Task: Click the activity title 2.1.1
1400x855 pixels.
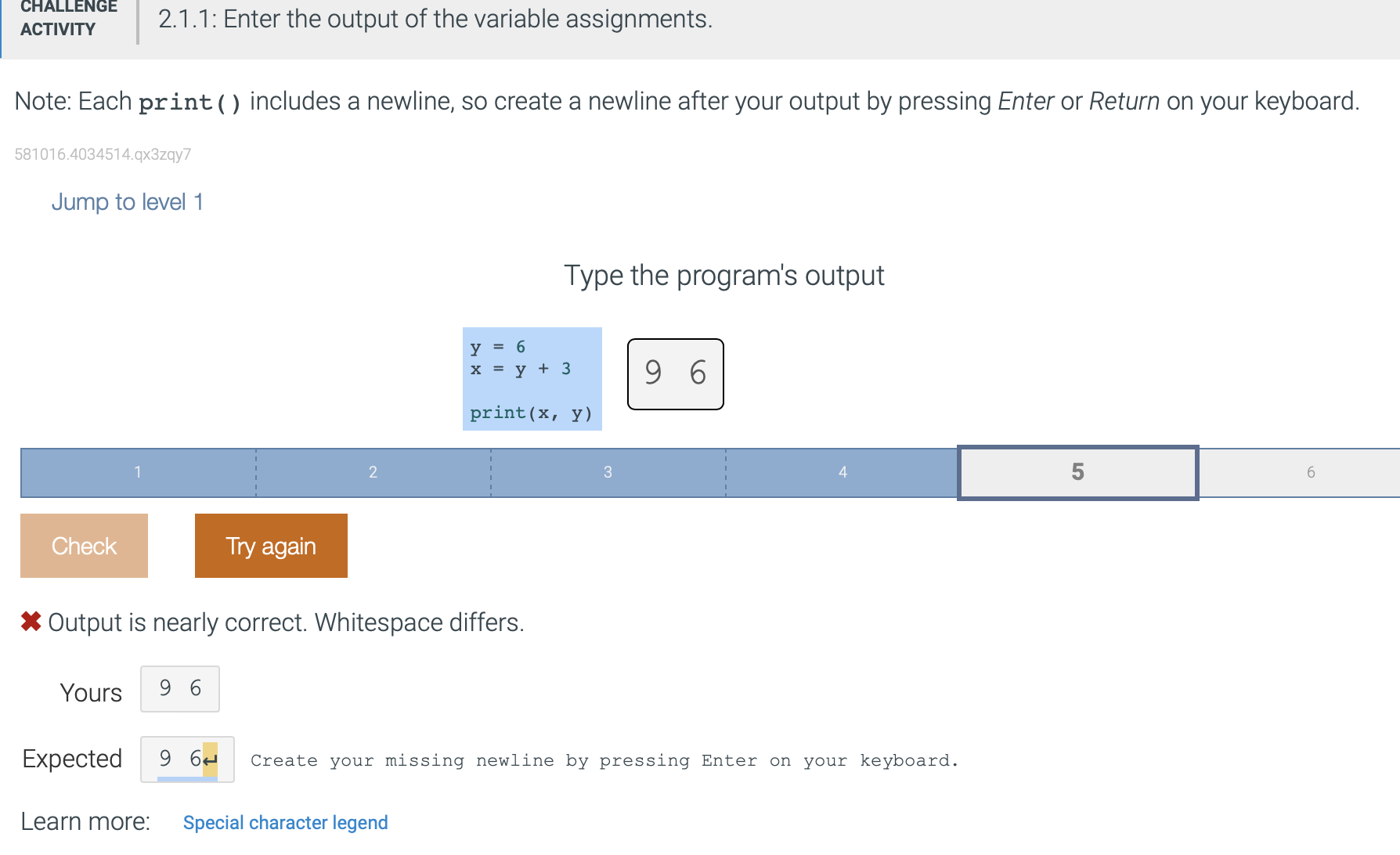Action: [x=434, y=19]
